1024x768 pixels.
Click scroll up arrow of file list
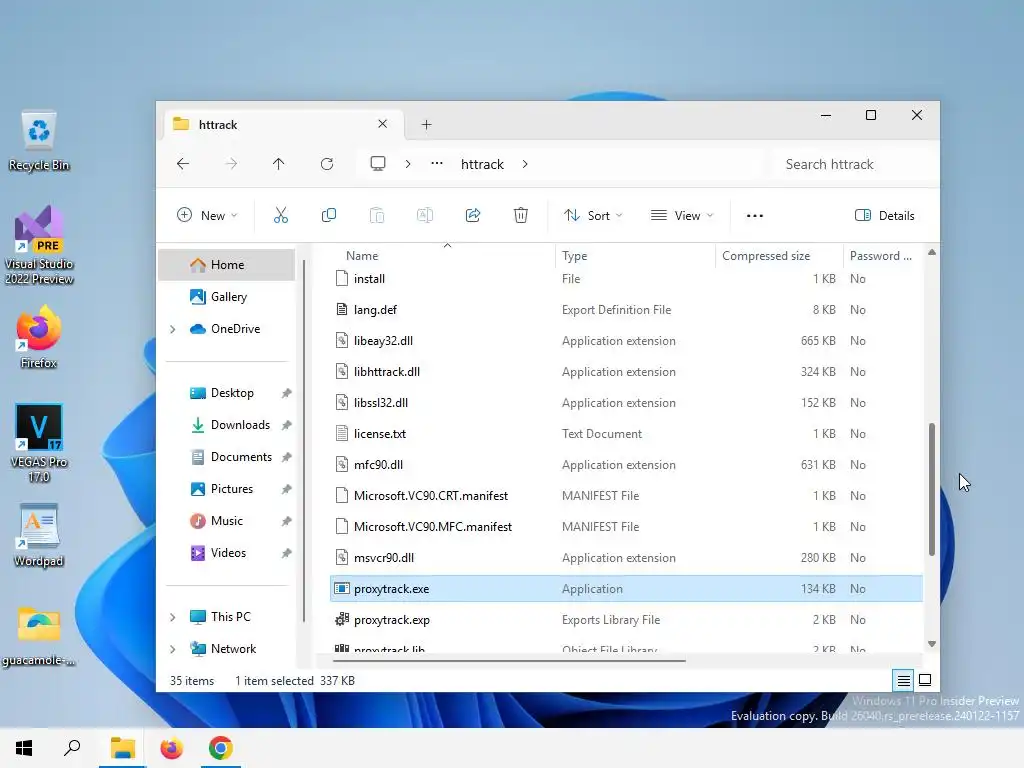click(x=931, y=253)
